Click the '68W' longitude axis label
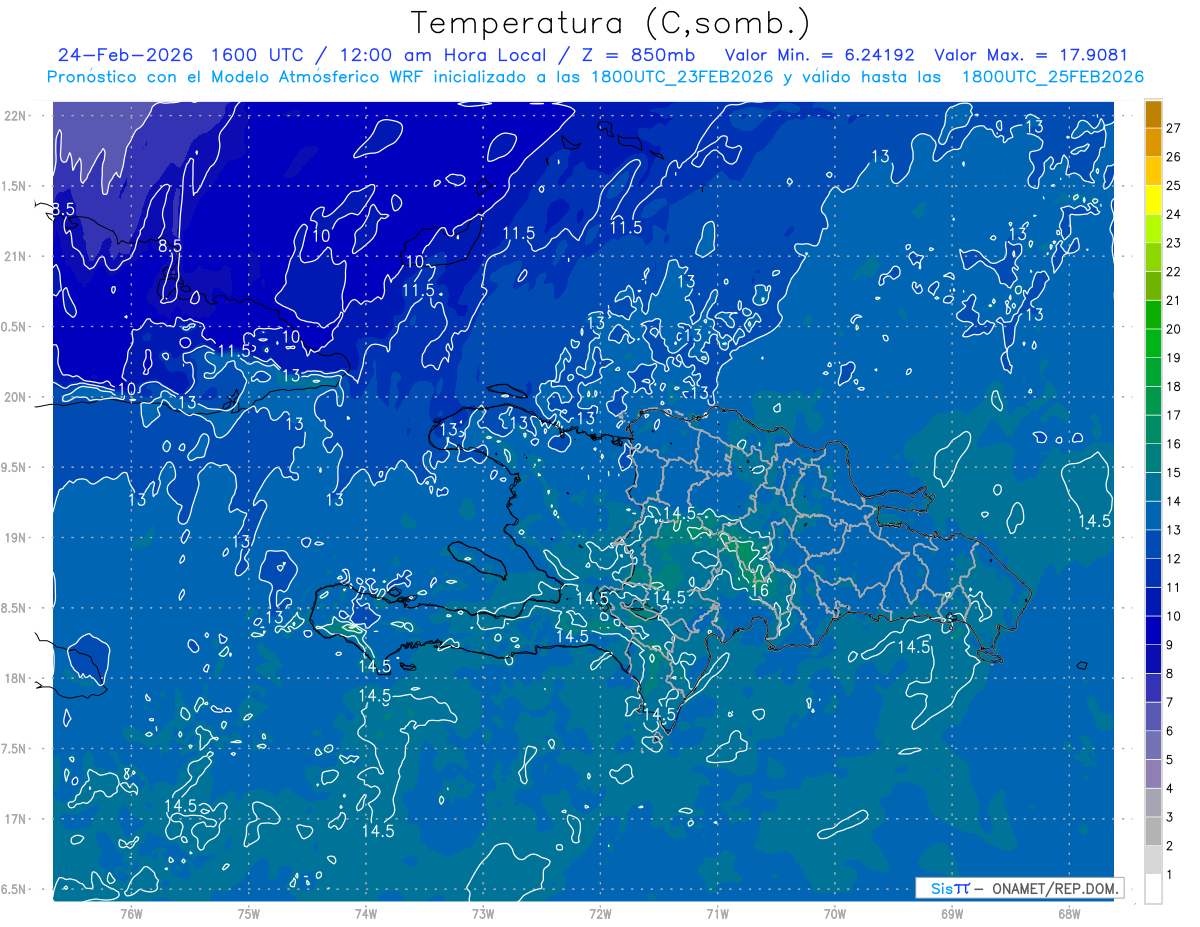Image resolution: width=1200 pixels, height=927 pixels. [x=1069, y=914]
